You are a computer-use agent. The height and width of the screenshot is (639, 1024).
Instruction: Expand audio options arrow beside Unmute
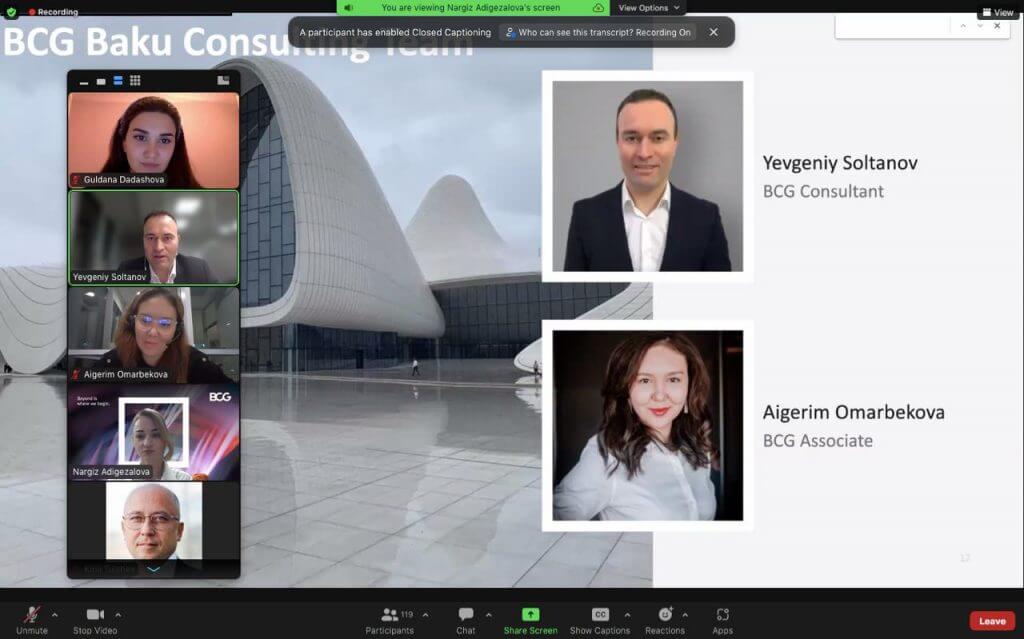point(54,614)
